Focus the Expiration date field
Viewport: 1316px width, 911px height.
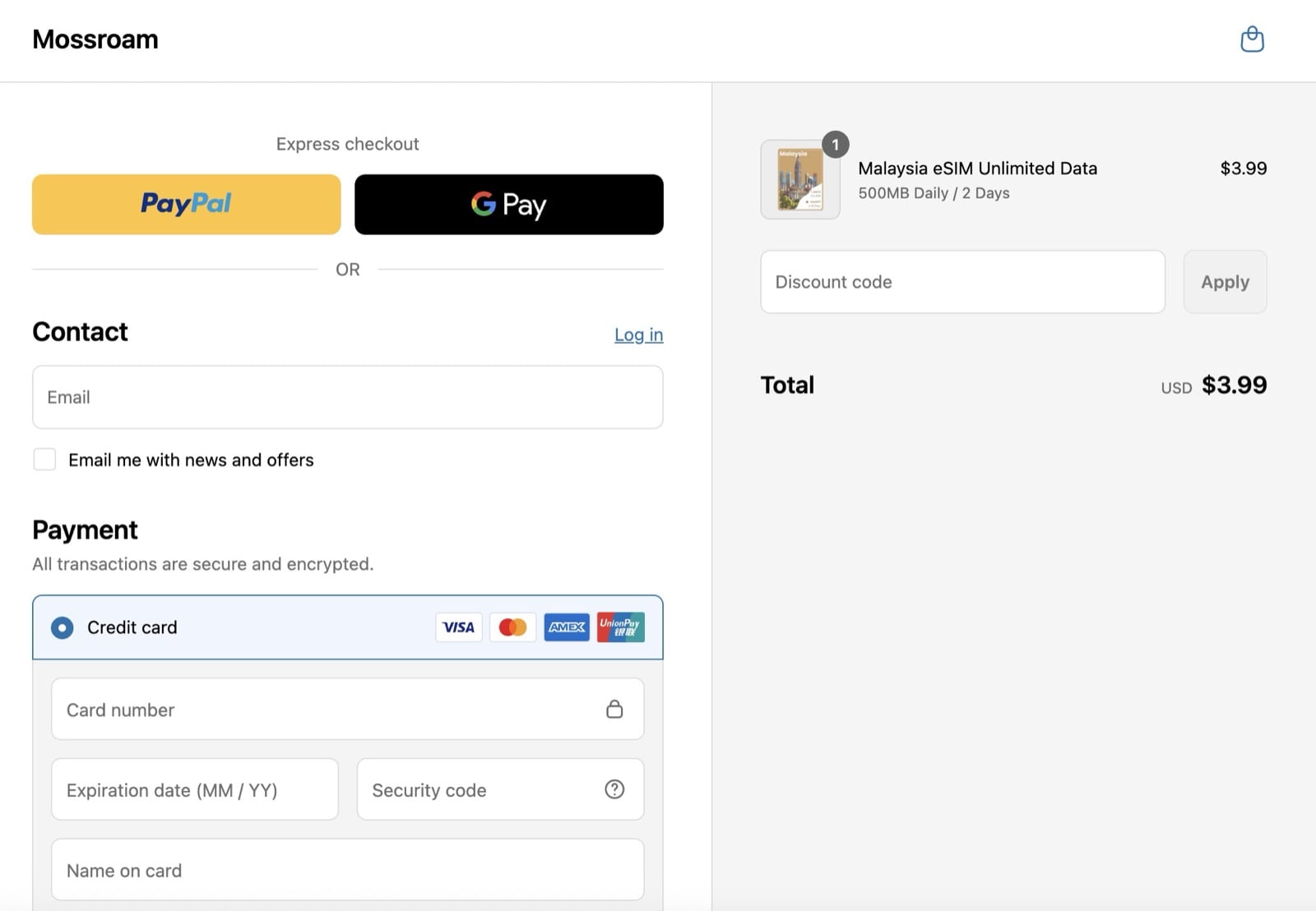click(x=195, y=789)
